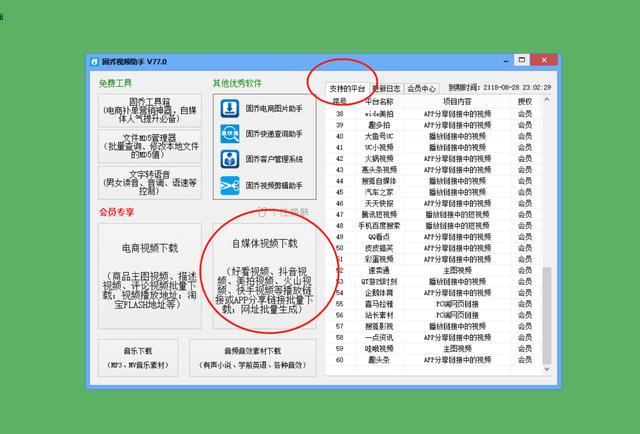The width and height of the screenshot is (640, 434).
Task: Click the 固乔电商图片助手 download icon
Action: (x=229, y=107)
